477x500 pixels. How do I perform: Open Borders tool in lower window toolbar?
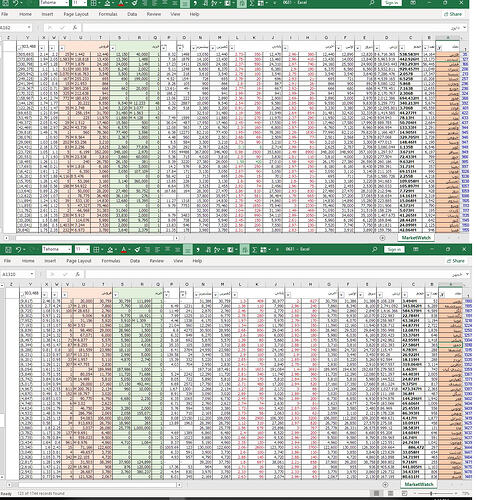pyautogui.click(x=96, y=249)
